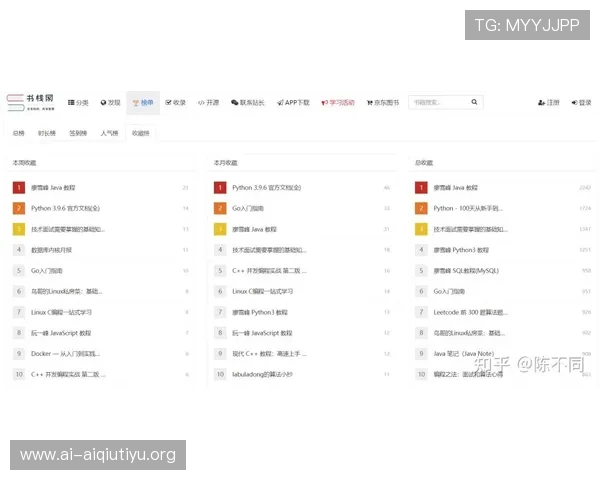Open weekly rank 2 Python 3.9.6 官方文档
This screenshot has height=480, width=600.
coord(65,208)
